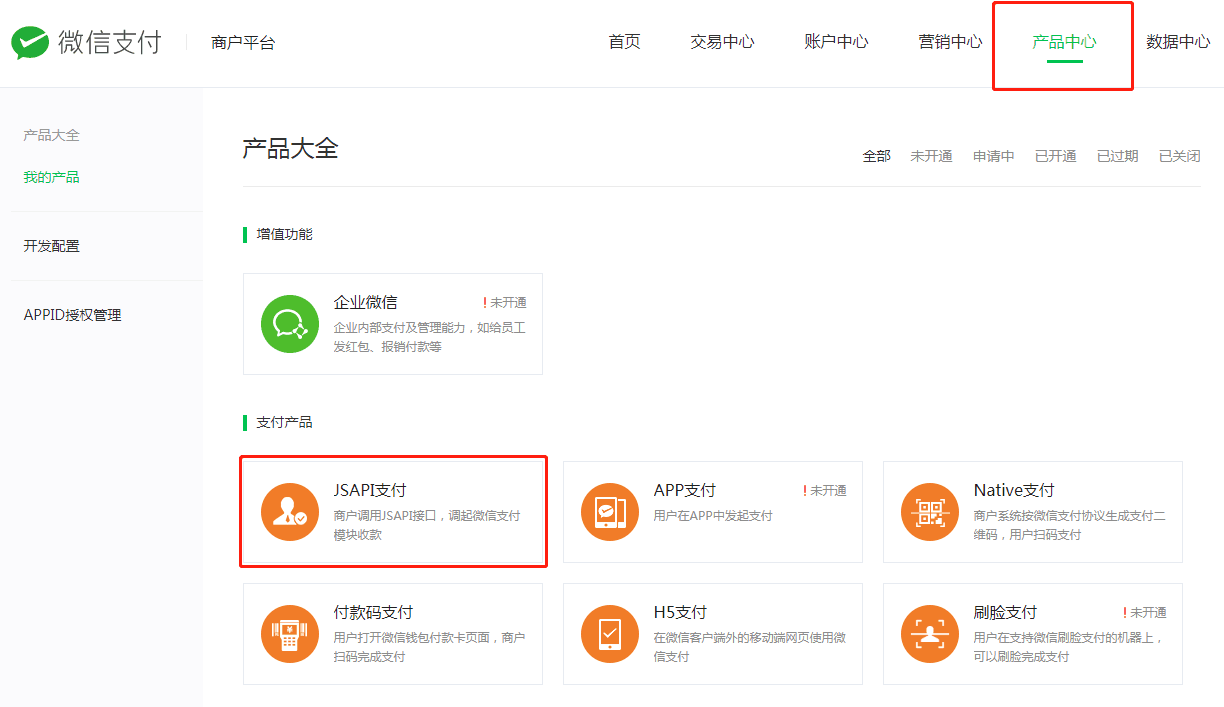The height and width of the screenshot is (707, 1224).
Task: Filter products by 已过期
Action: (x=1118, y=156)
